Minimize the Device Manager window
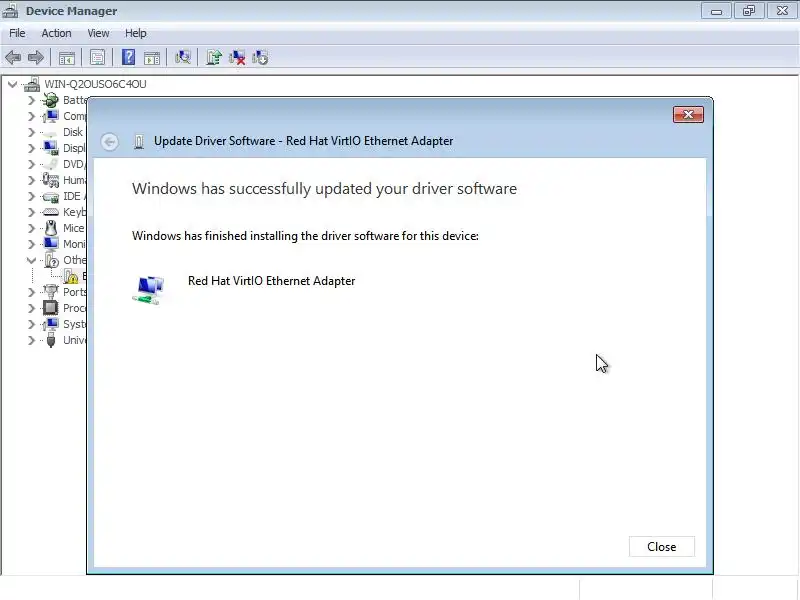 click(716, 11)
